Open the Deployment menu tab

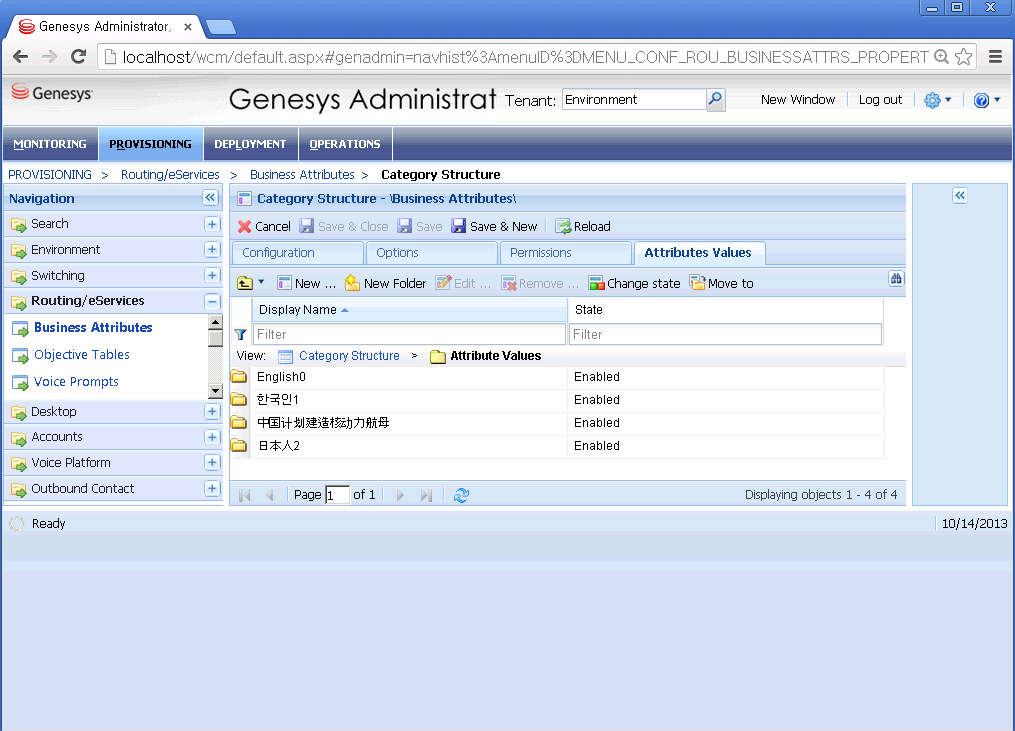click(x=250, y=144)
